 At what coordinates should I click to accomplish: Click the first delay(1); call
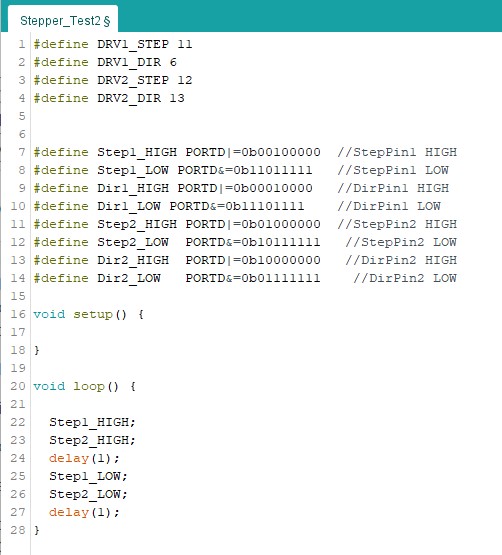coord(85,458)
